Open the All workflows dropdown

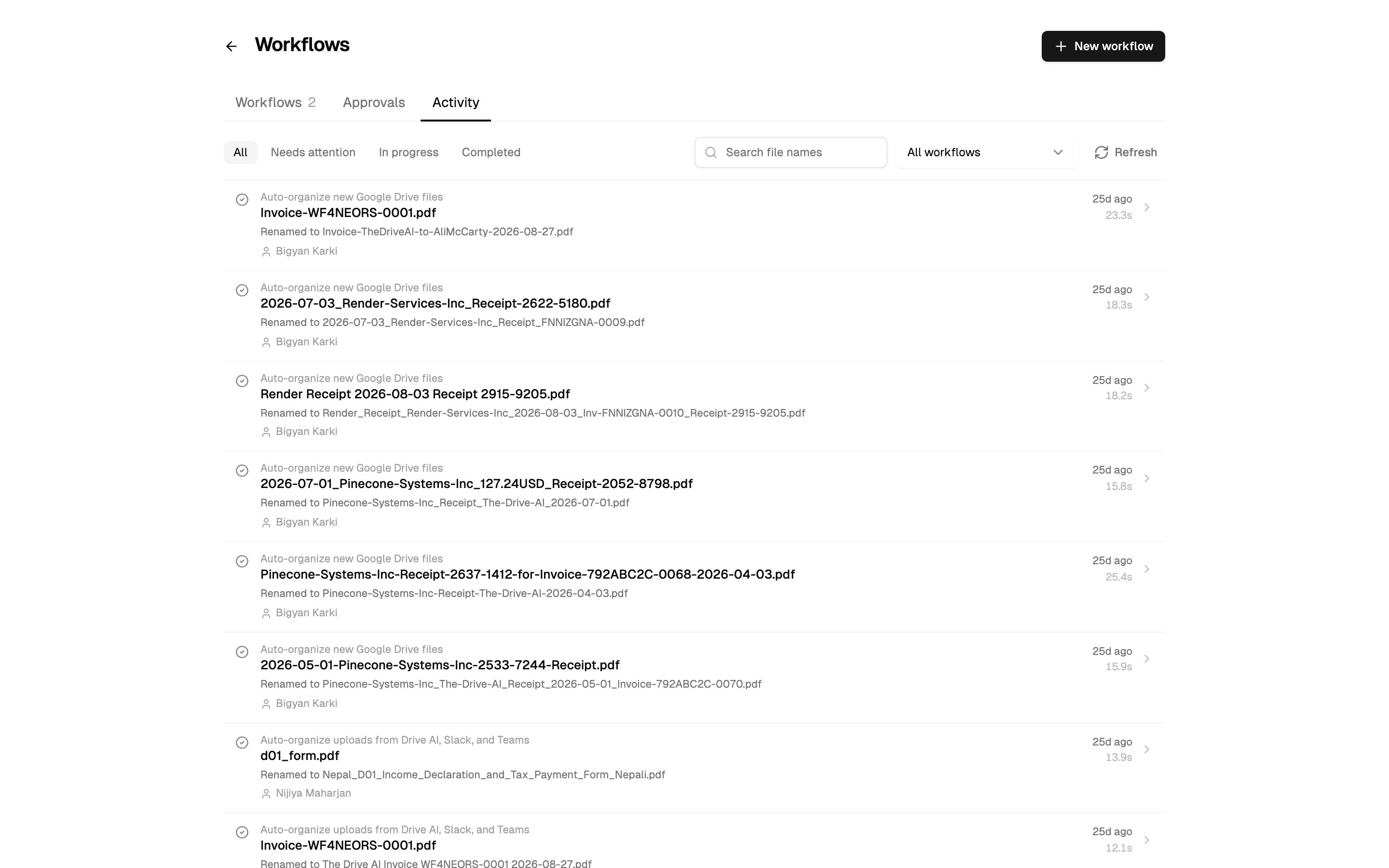(x=986, y=152)
